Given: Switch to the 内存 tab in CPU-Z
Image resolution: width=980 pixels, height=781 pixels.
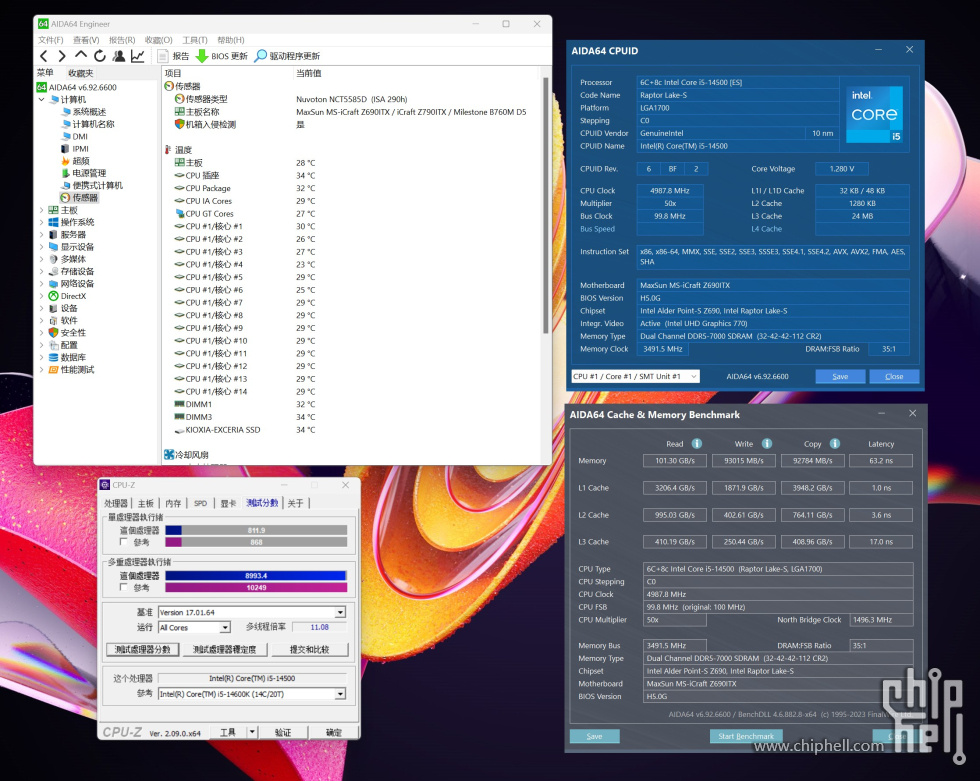Looking at the screenshot, I should pos(173,504).
